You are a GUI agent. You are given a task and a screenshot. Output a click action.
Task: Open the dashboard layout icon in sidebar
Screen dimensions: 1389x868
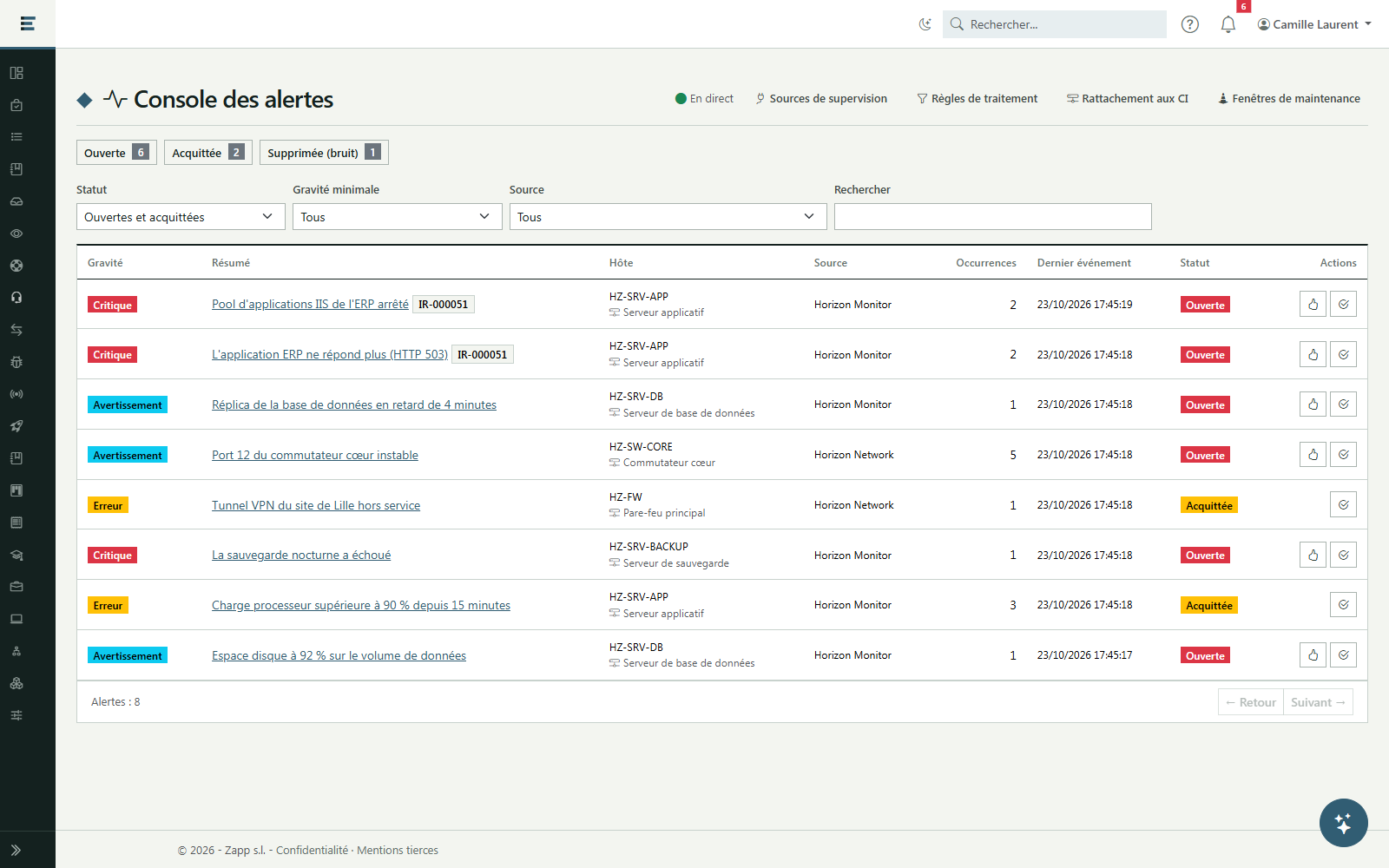tap(16, 73)
